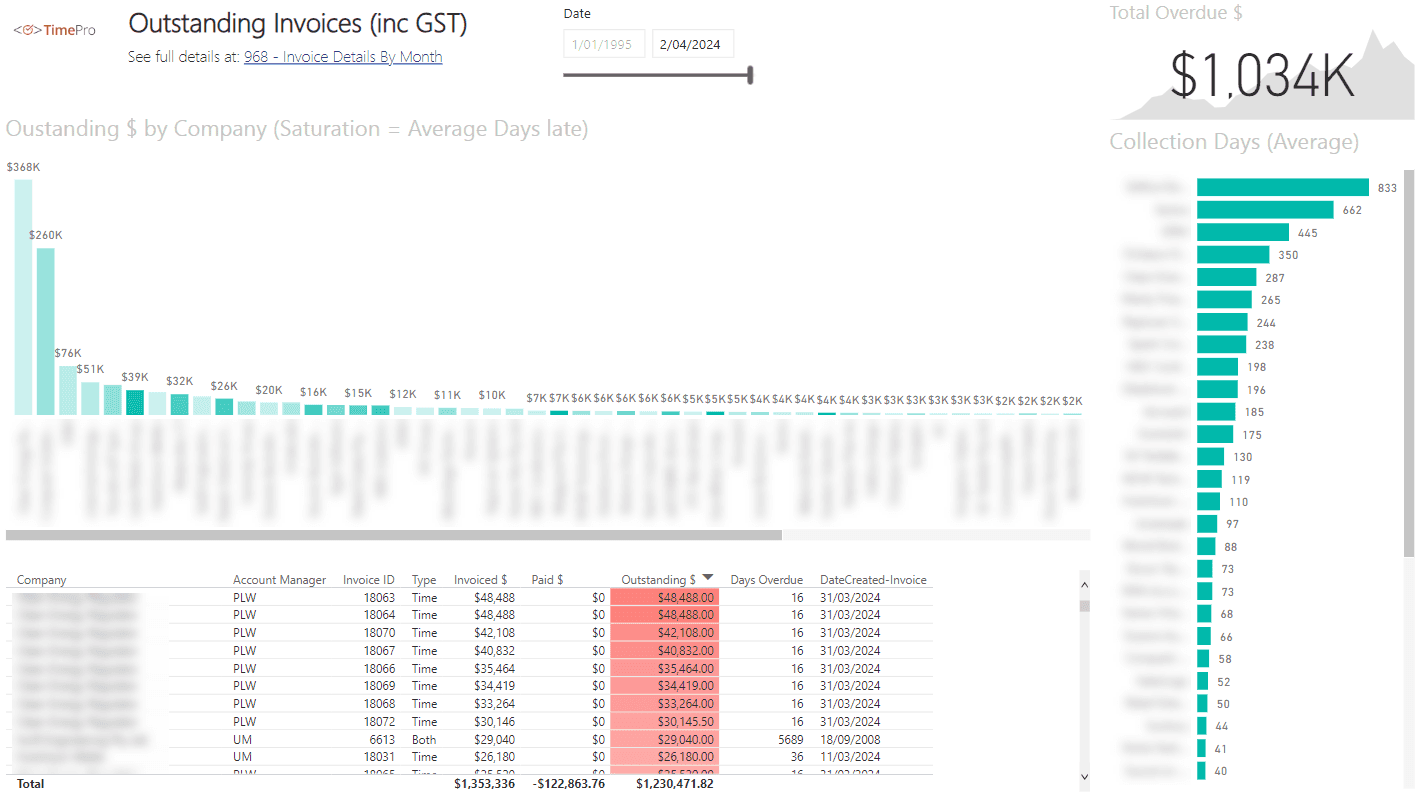The width and height of the screenshot is (1420, 795).
Task: Click the TimePro logo
Action: (x=54, y=30)
